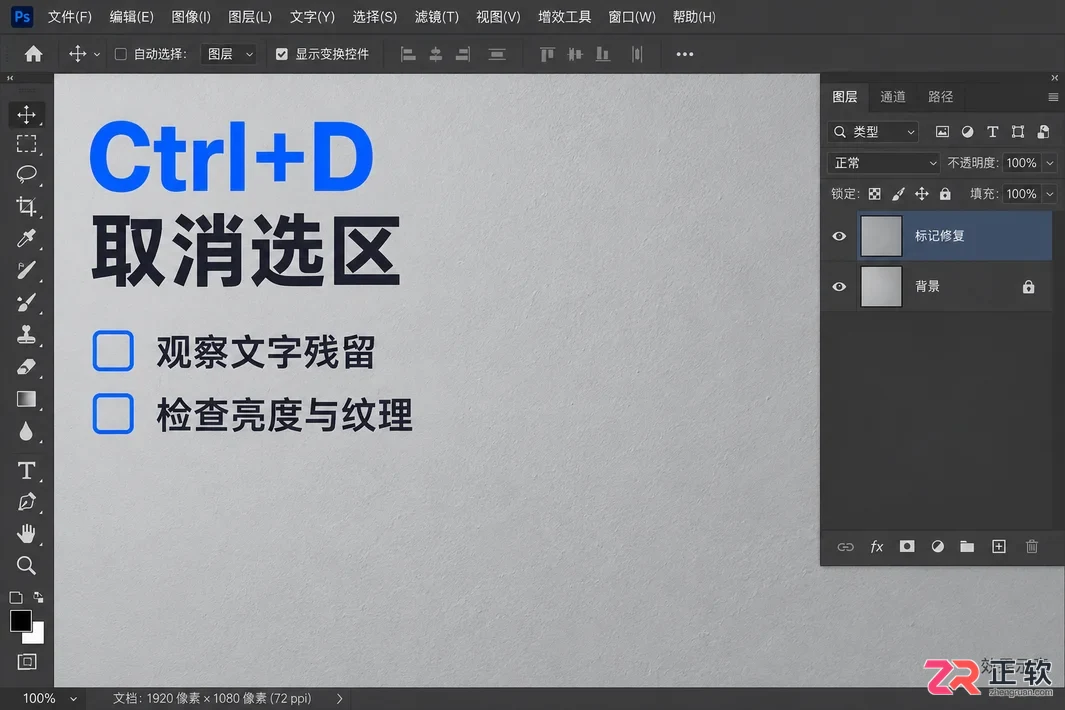
Task: Select the Brush tool
Action: pos(26,302)
